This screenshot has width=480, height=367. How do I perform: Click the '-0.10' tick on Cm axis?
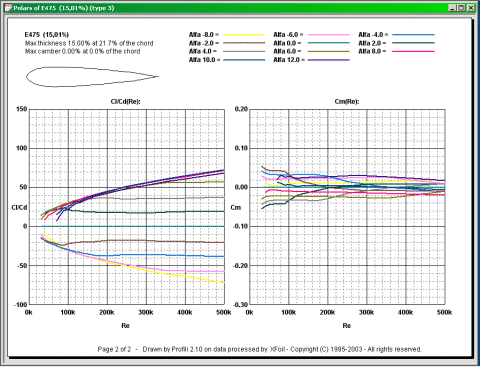pyautogui.click(x=240, y=226)
